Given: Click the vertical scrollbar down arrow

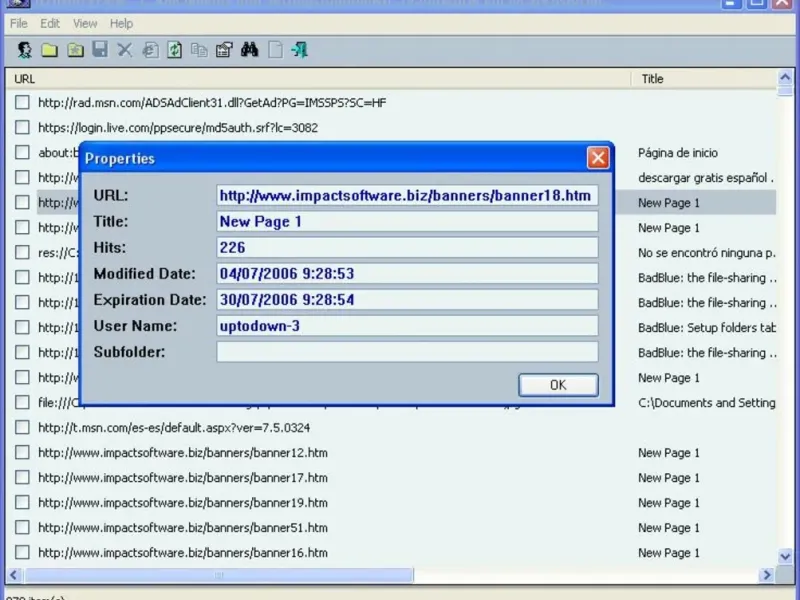Looking at the screenshot, I should click(x=785, y=556).
